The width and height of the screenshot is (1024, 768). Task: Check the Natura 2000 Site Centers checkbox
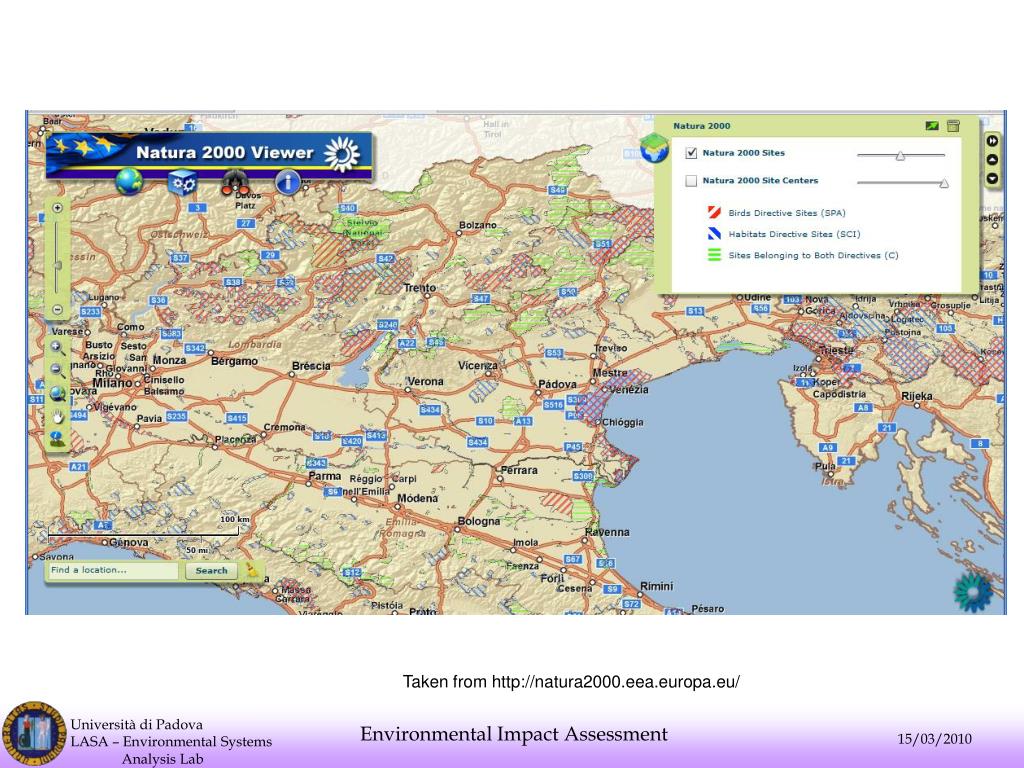coord(691,181)
